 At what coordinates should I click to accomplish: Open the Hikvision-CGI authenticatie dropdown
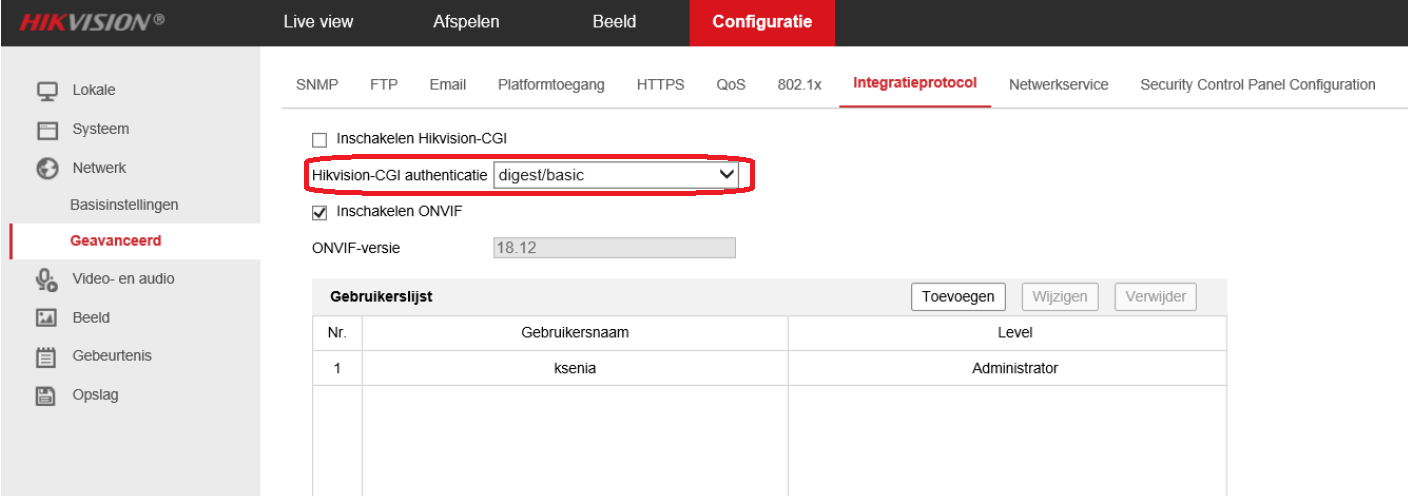click(x=616, y=175)
